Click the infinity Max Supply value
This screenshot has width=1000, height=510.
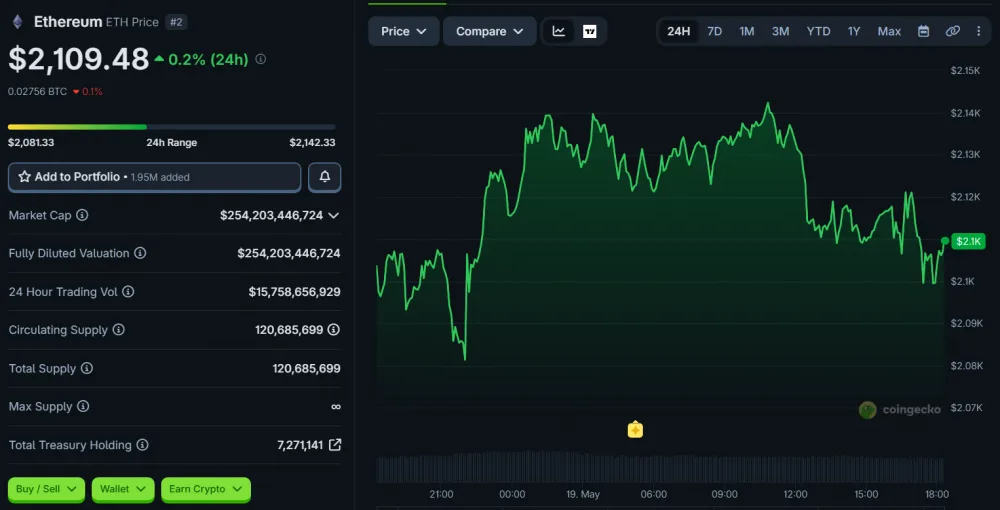point(335,407)
